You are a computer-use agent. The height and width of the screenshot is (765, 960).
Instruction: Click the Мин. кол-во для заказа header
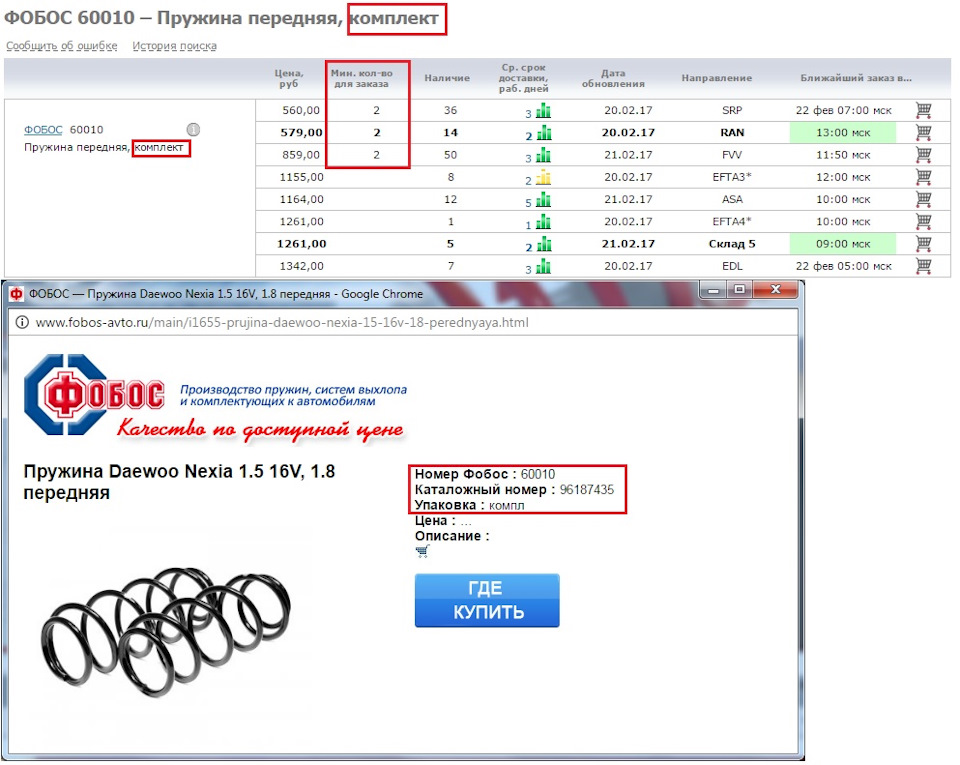pyautogui.click(x=362, y=78)
